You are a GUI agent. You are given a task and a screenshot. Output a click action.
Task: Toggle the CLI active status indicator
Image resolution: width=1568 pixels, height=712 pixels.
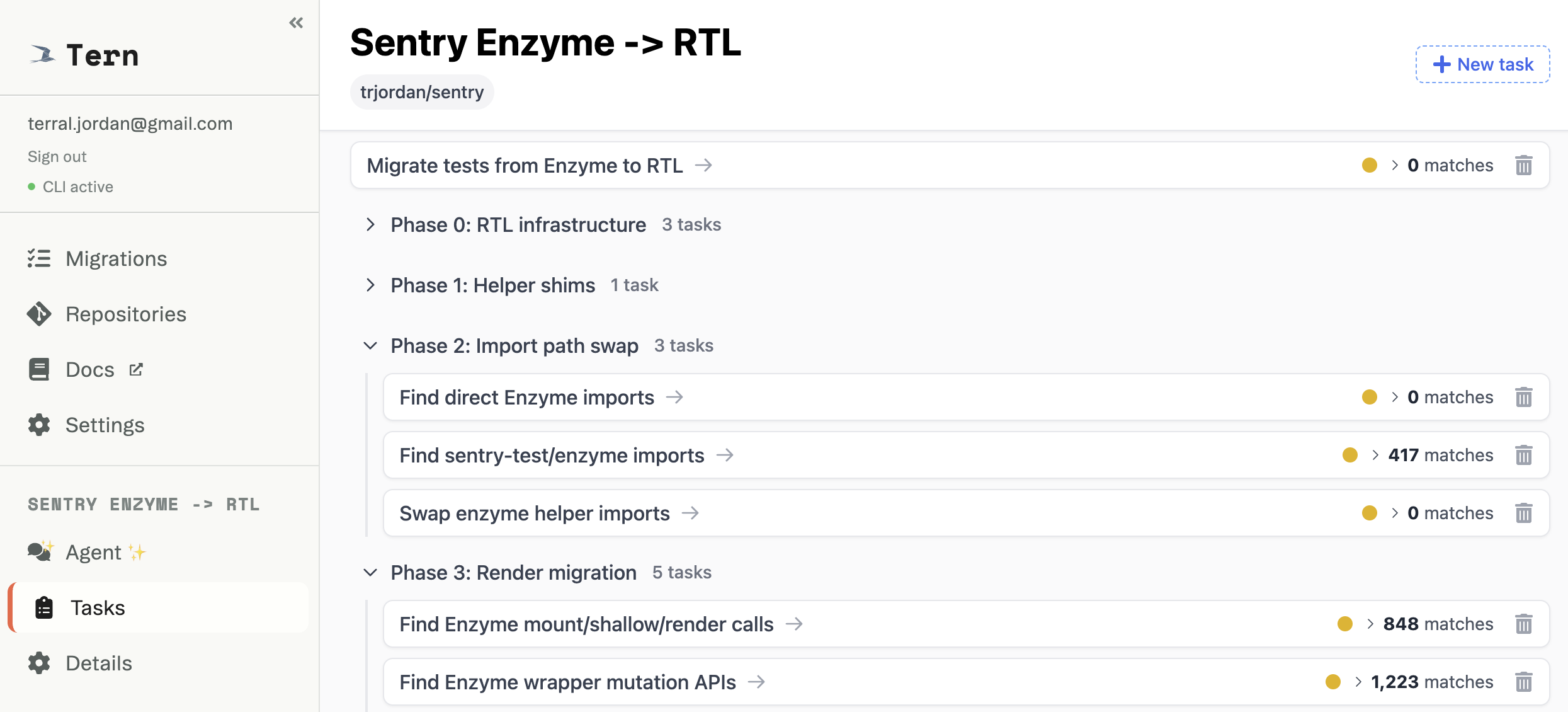point(33,187)
